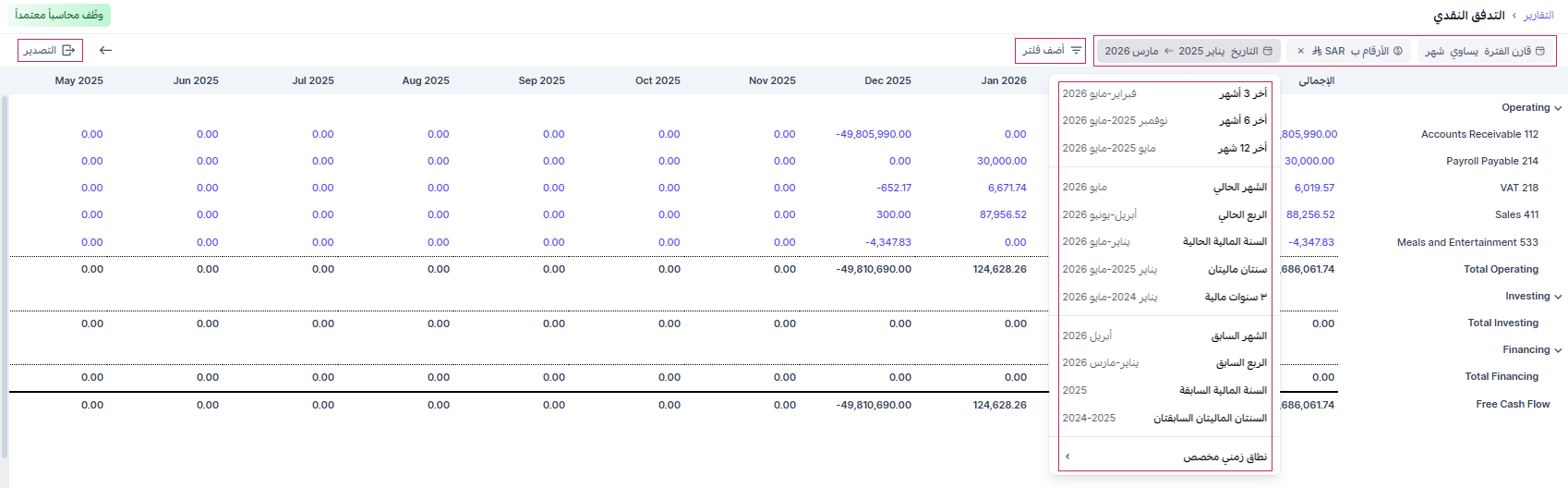Click Sales 411 value for Jan 2026

click(x=1003, y=214)
